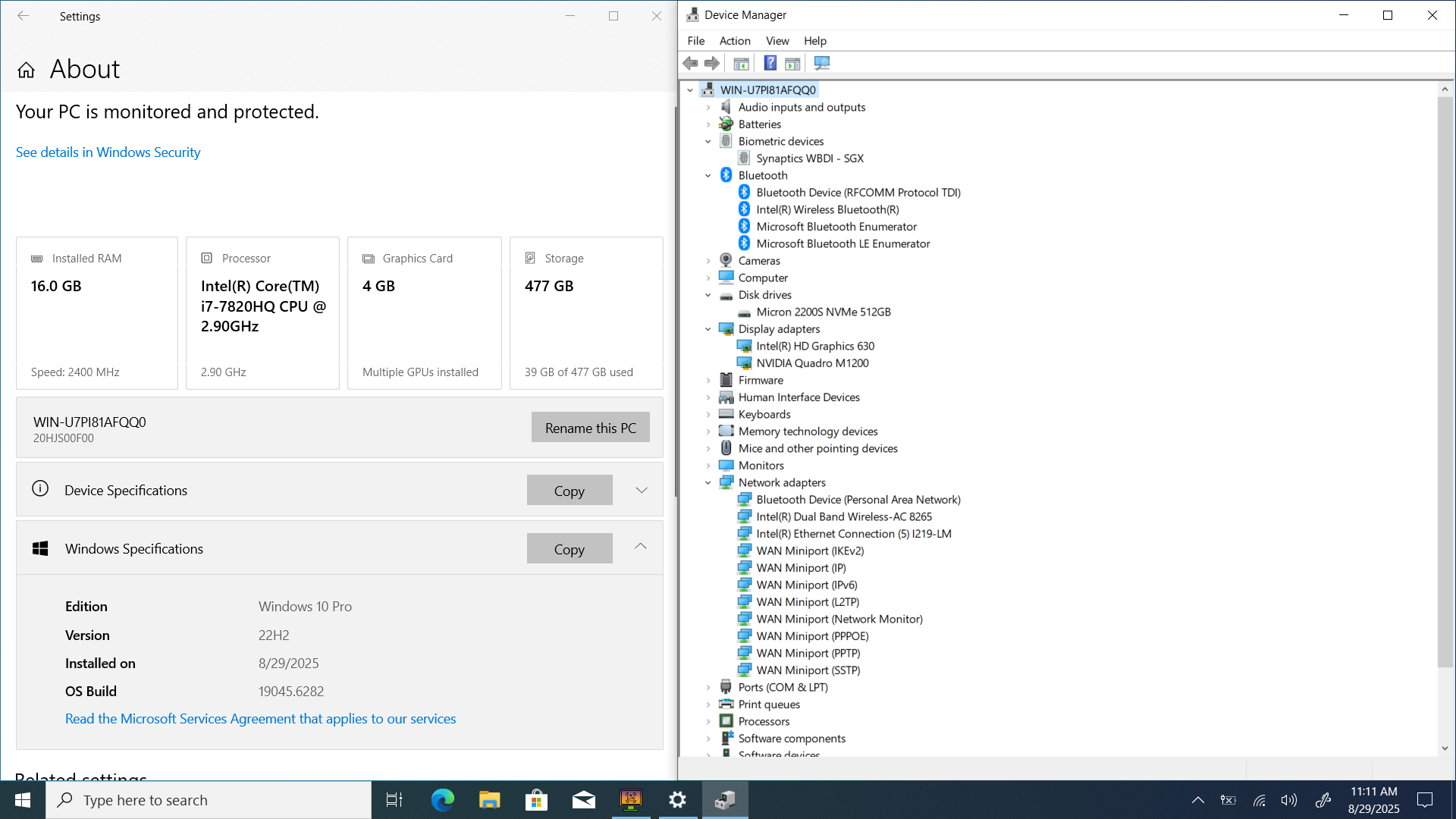Open See details in Windows Security link

click(x=108, y=152)
